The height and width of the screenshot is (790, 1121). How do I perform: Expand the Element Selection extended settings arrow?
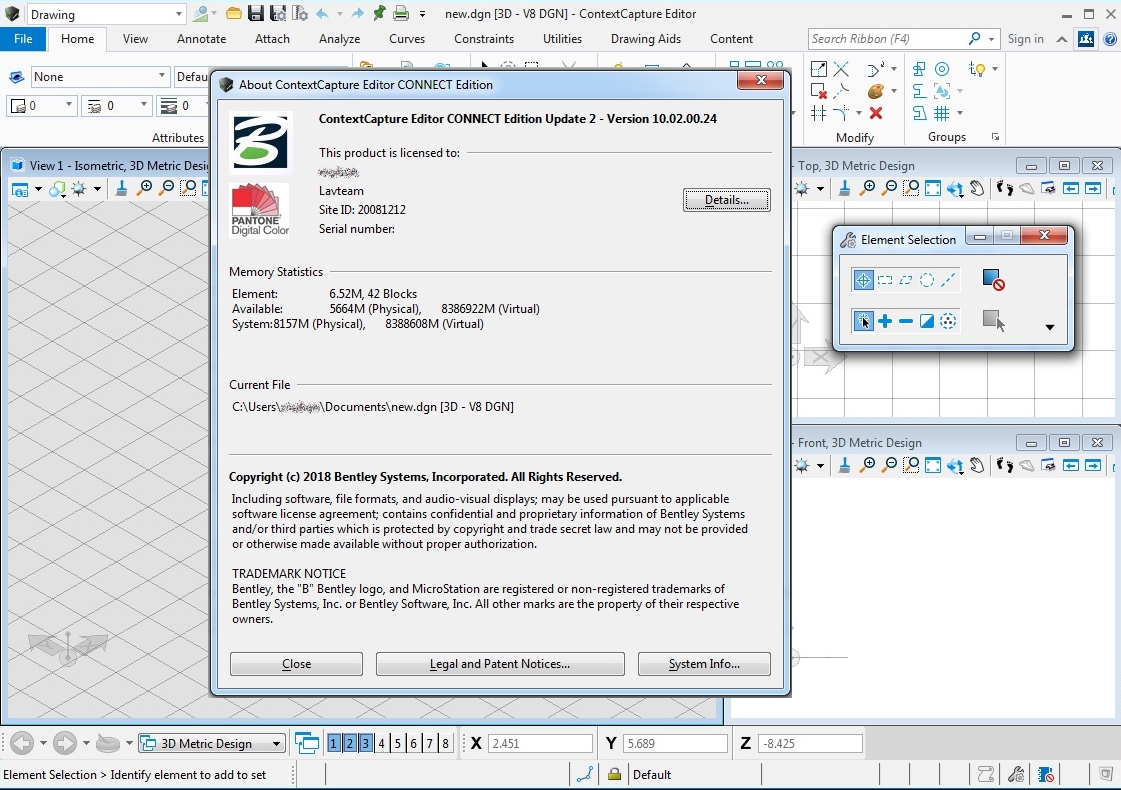[1050, 327]
